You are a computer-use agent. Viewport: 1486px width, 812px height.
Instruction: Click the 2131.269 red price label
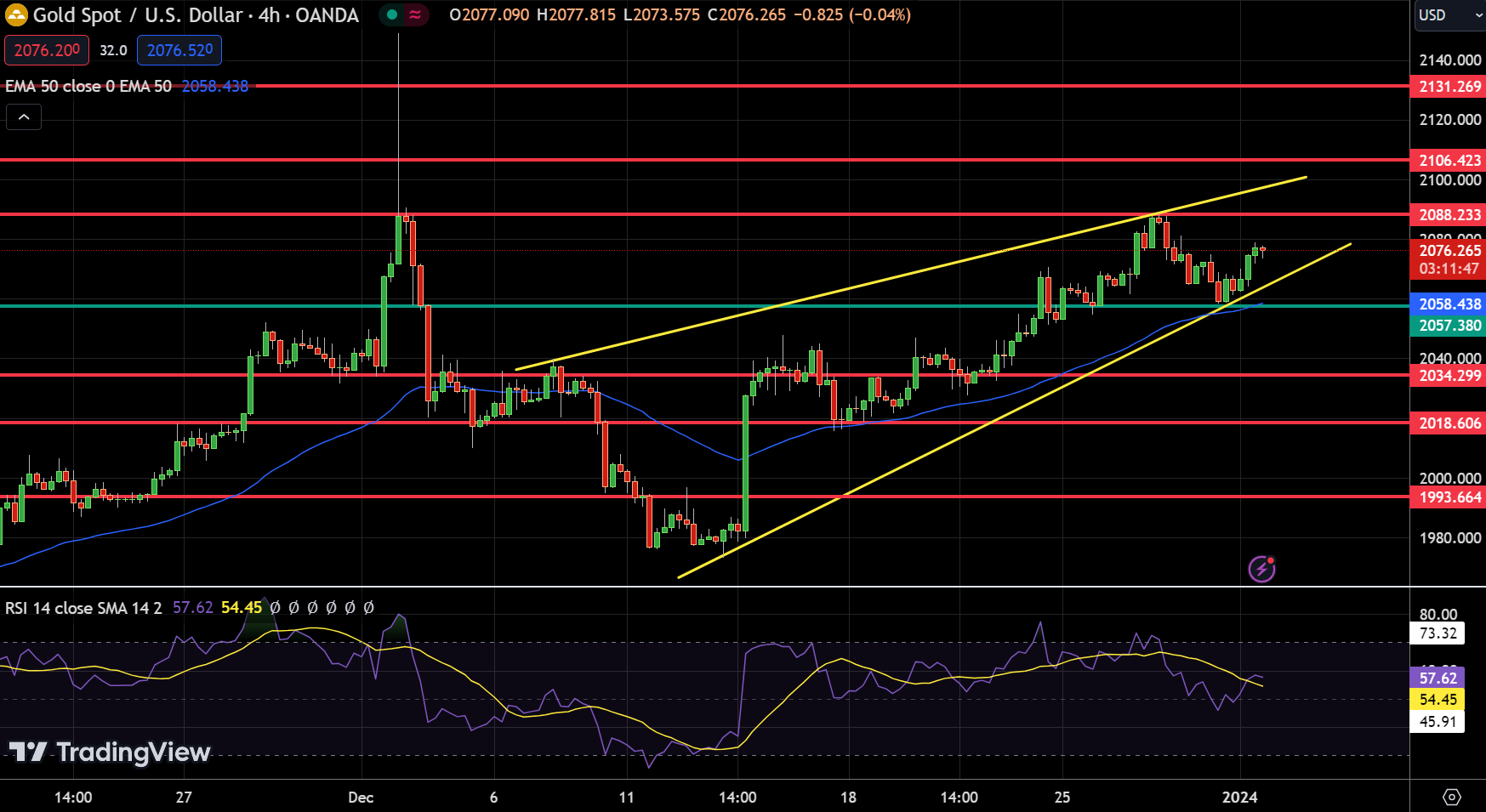(1449, 86)
